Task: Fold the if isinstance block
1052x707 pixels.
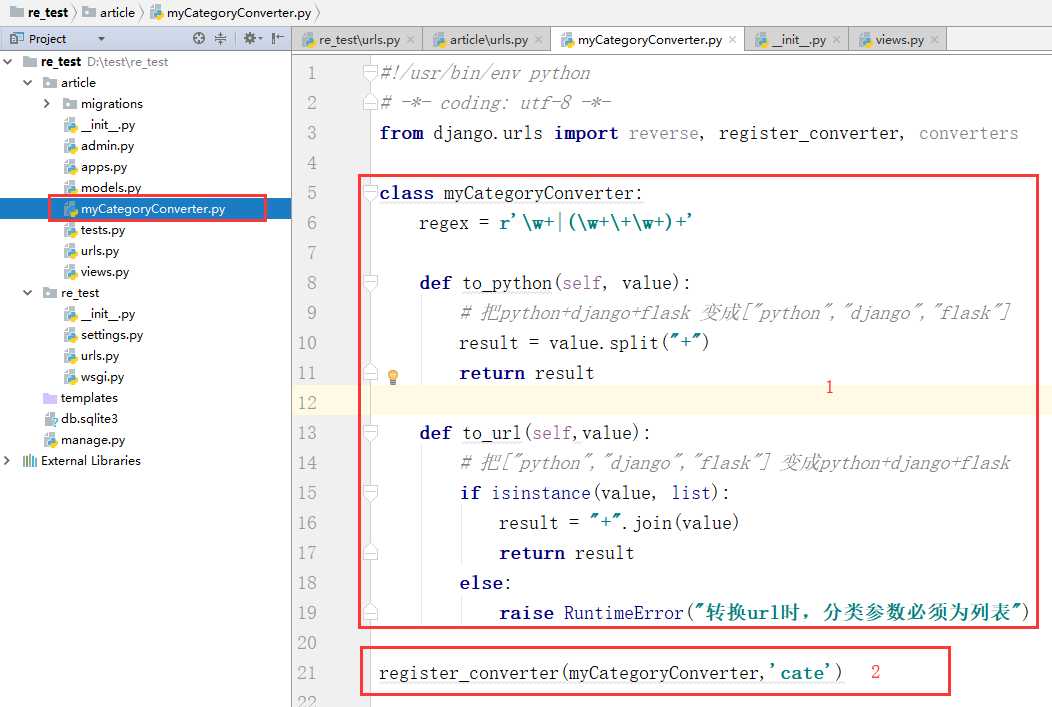Action: click(x=370, y=493)
